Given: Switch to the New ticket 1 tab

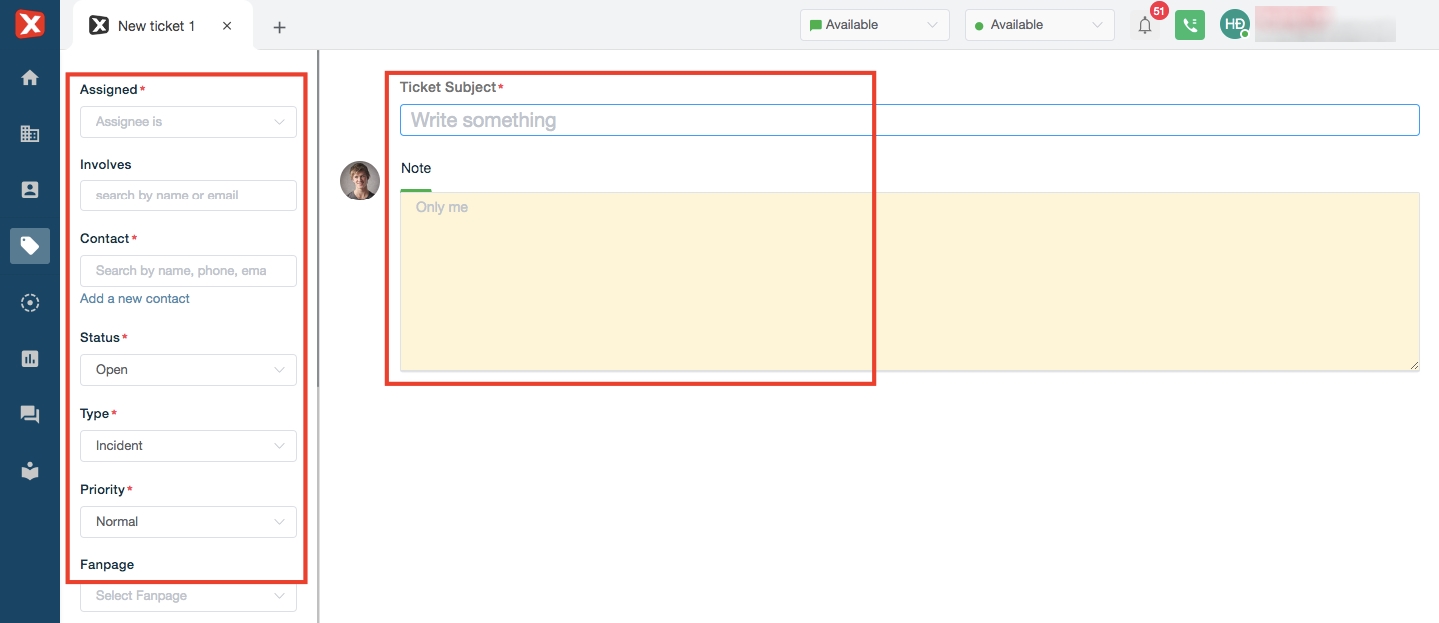Looking at the screenshot, I should click(x=156, y=26).
